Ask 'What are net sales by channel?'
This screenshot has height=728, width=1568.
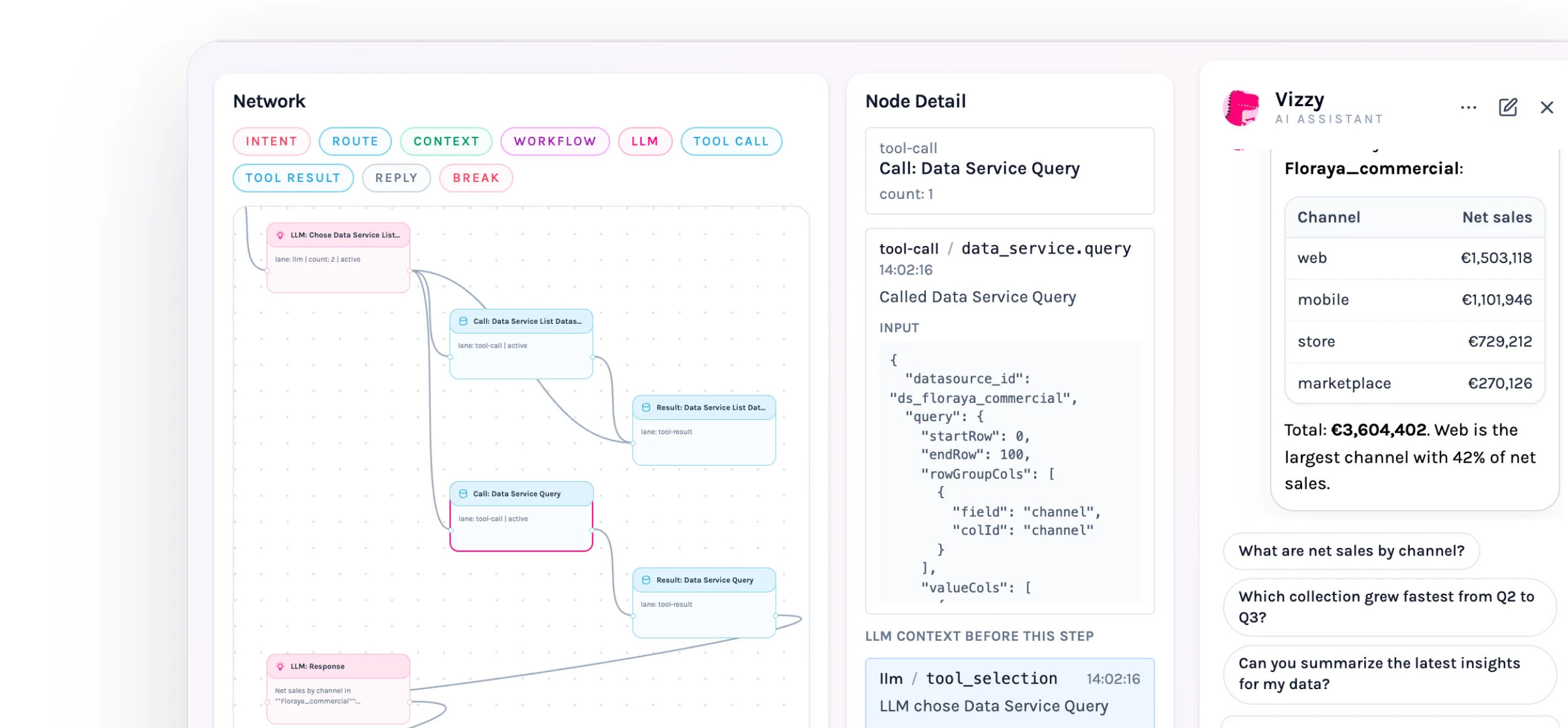[1351, 551]
